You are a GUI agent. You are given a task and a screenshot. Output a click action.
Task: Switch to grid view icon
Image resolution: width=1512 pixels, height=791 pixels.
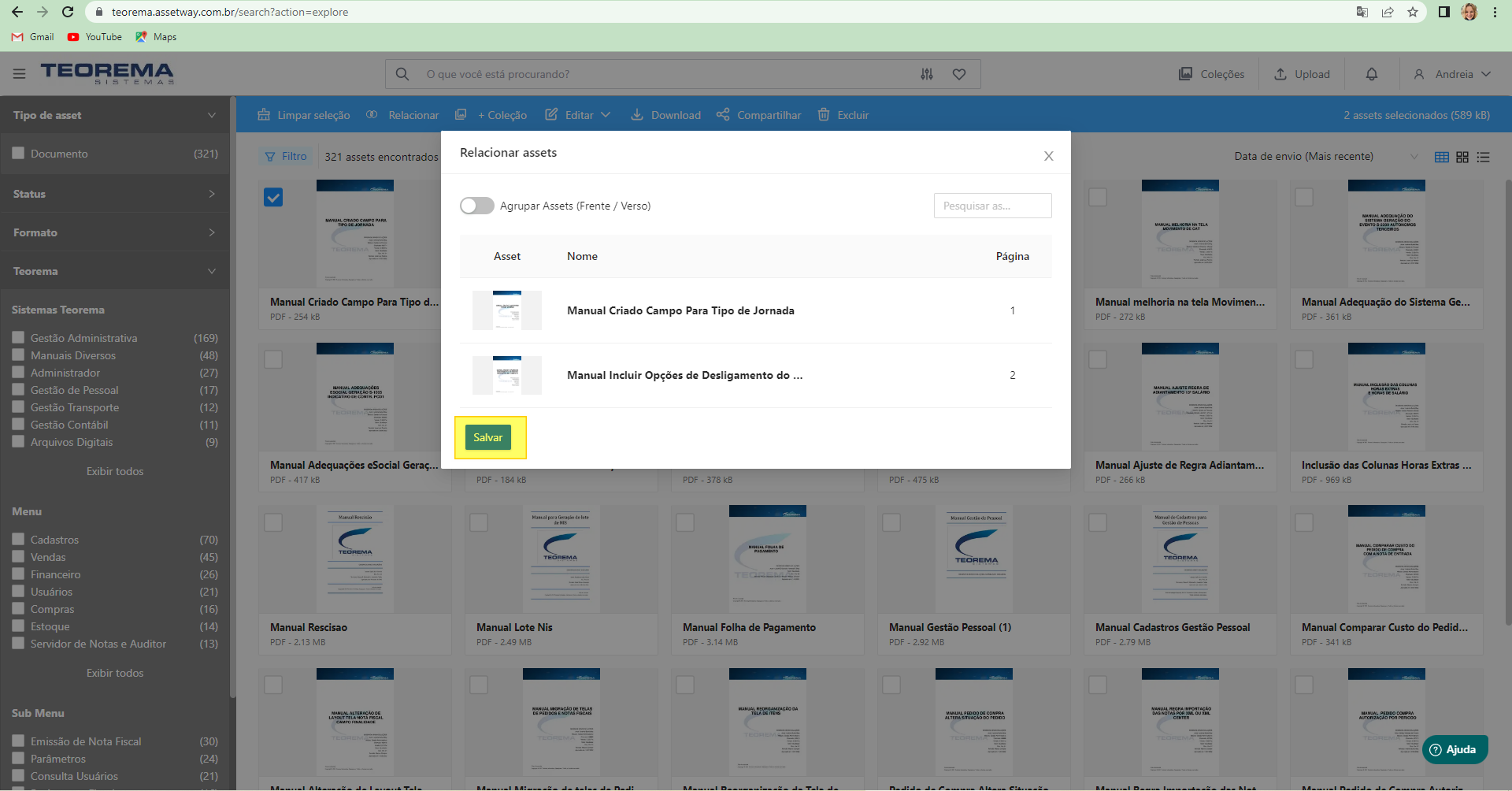(1462, 157)
